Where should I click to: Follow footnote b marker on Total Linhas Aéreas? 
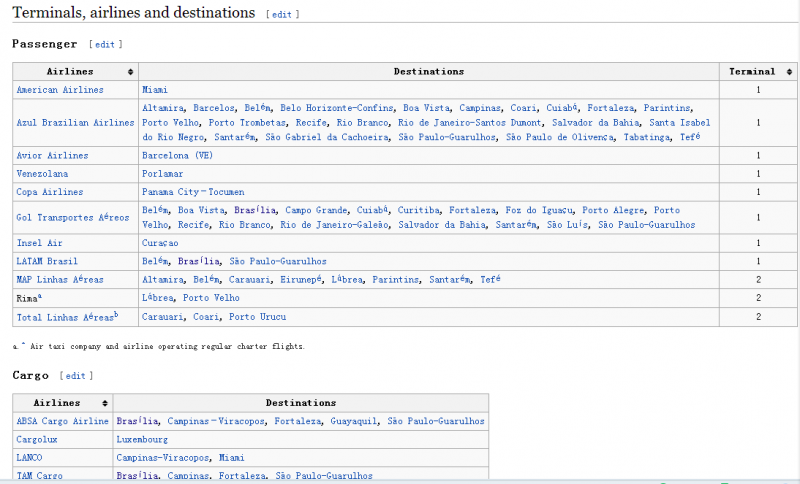(x=116, y=315)
